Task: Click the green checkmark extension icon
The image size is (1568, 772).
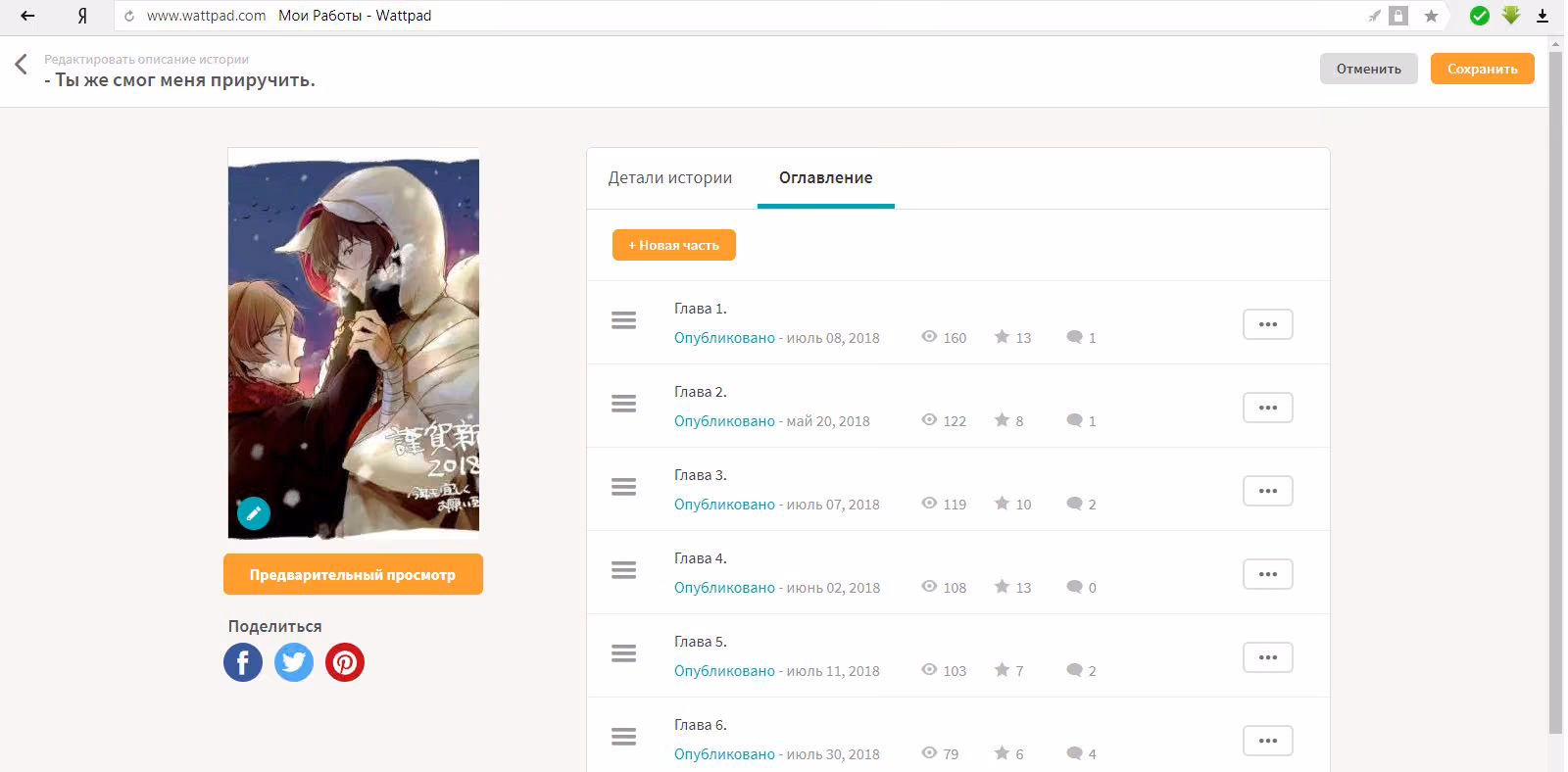Action: (1480, 16)
